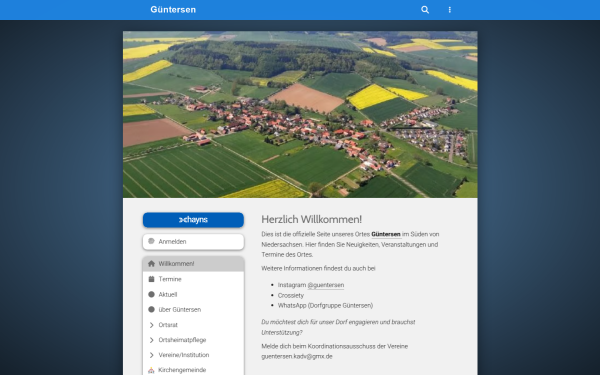Follow the @guentersen Instagram link
The height and width of the screenshot is (375, 600).
coord(326,285)
